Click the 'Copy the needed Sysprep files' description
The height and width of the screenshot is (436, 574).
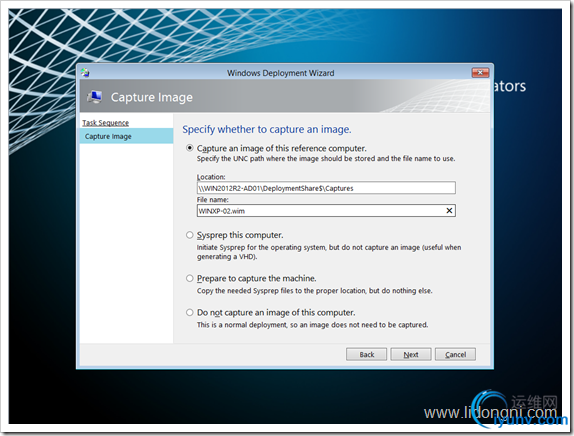click(x=315, y=291)
